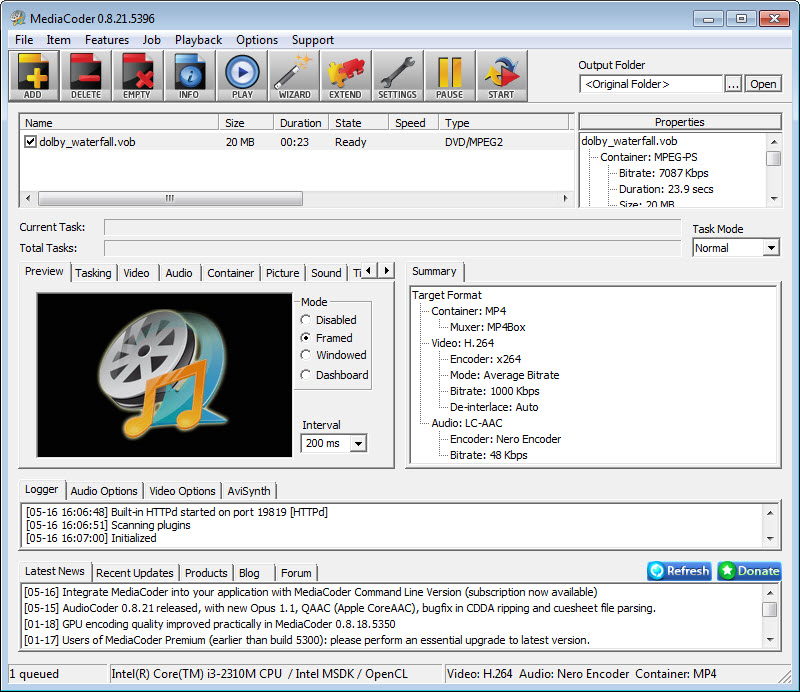Click the DELETE toolbar icon
800x692 pixels.
pos(86,76)
